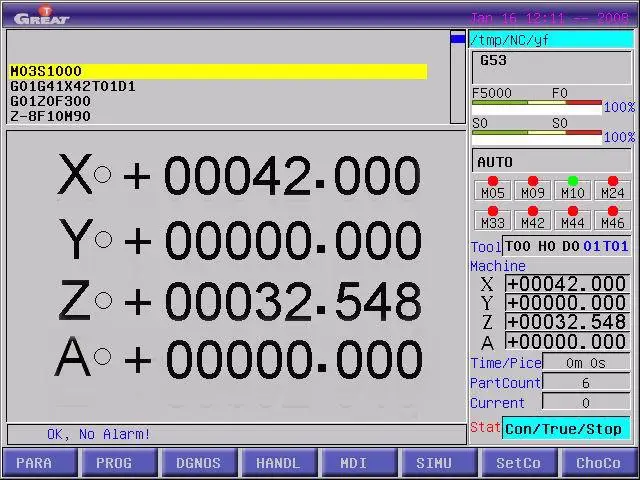Click large X position +00042.000
This screenshot has width=640, height=480.
[272, 176]
